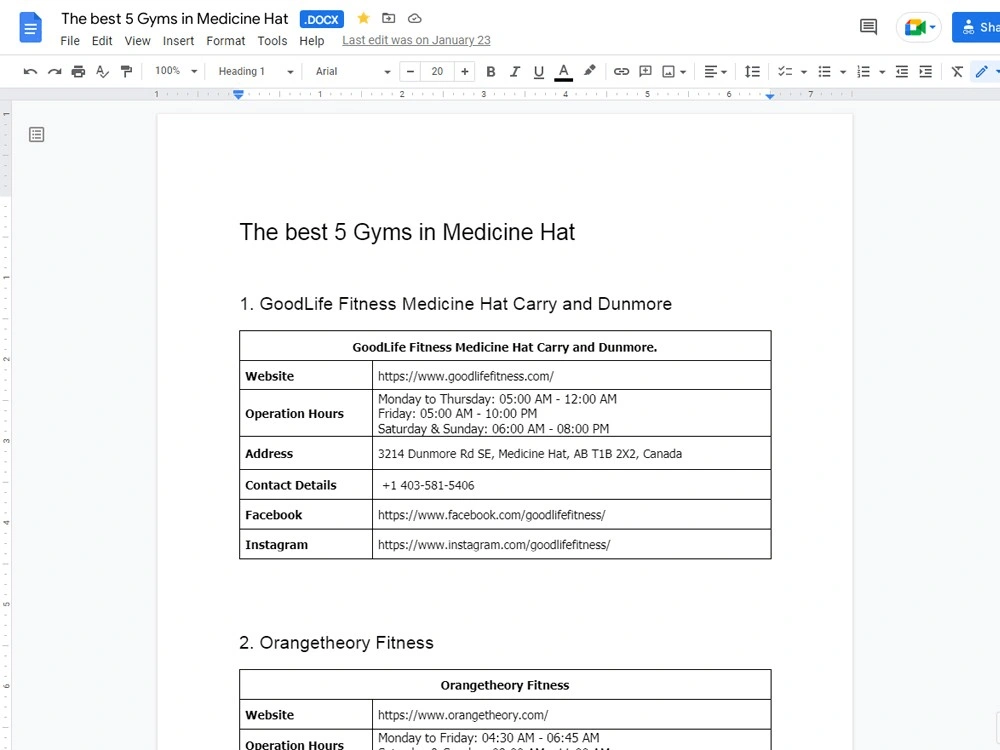
Task: Click the orangetheory.com website URL
Action: 463,715
